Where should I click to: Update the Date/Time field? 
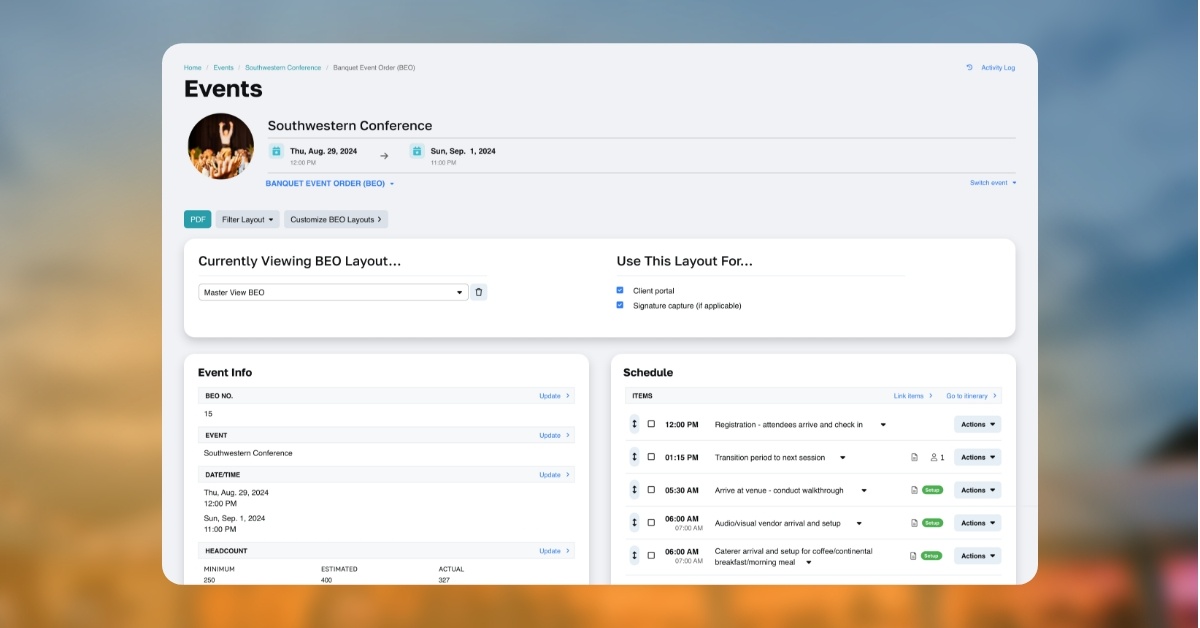pos(554,475)
